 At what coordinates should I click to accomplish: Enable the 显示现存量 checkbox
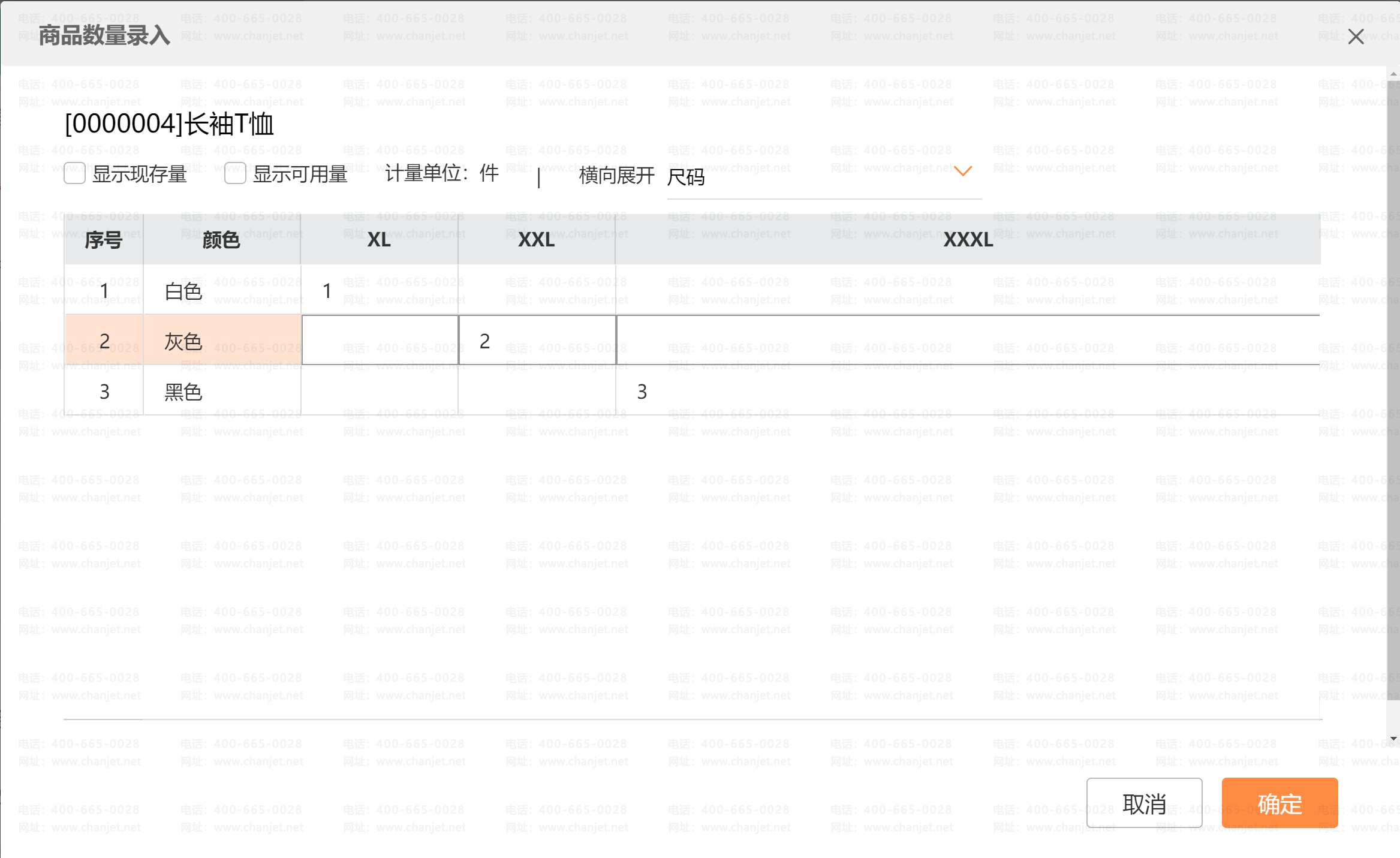tap(75, 174)
